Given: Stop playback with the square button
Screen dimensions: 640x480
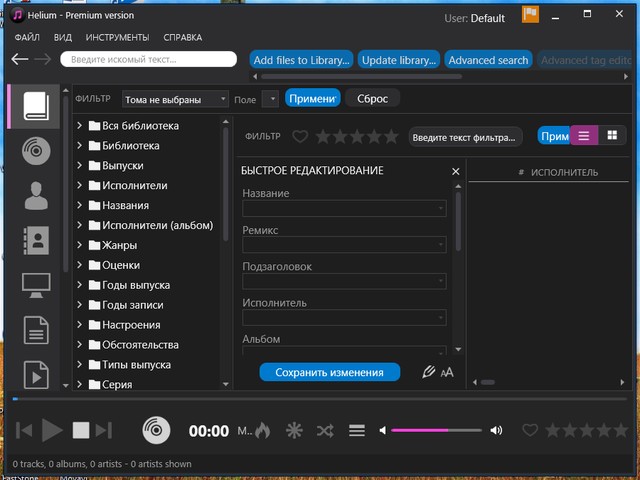Looking at the screenshot, I should (81, 430).
